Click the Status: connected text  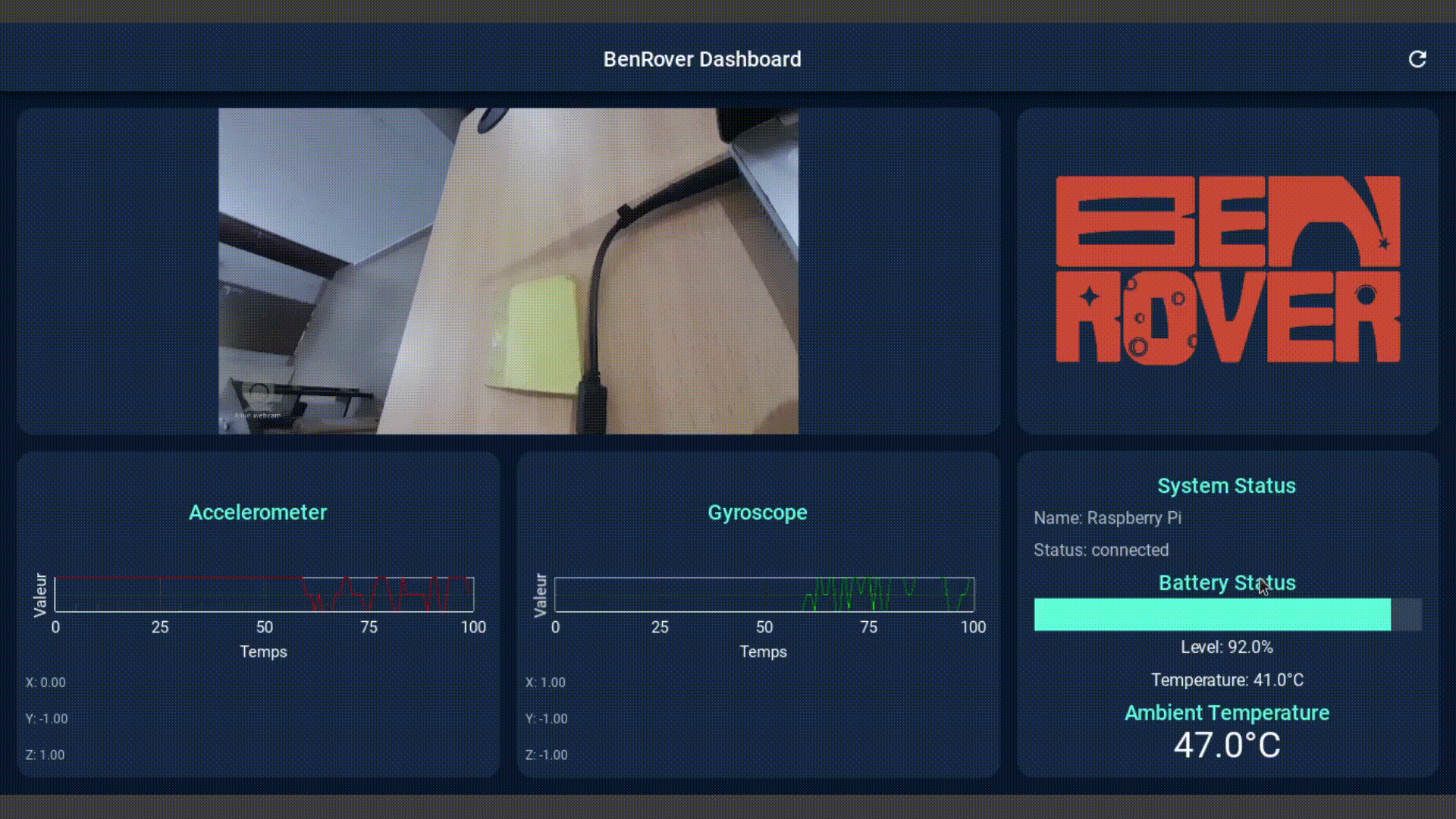pyautogui.click(x=1101, y=551)
